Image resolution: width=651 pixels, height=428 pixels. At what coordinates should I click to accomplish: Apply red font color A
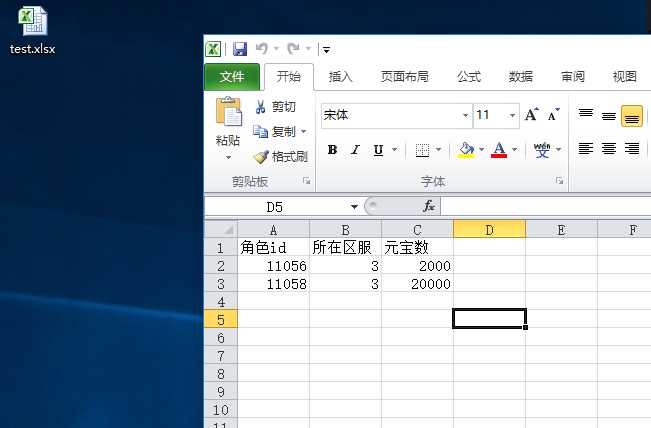point(499,150)
